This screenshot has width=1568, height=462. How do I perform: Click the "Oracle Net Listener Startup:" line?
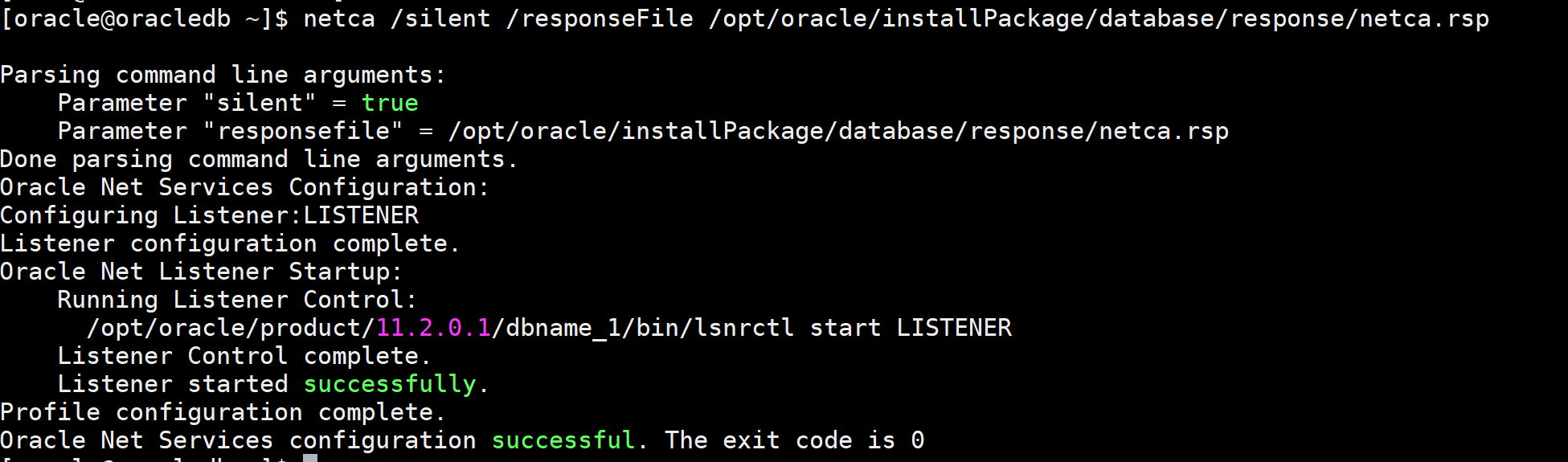click(201, 272)
